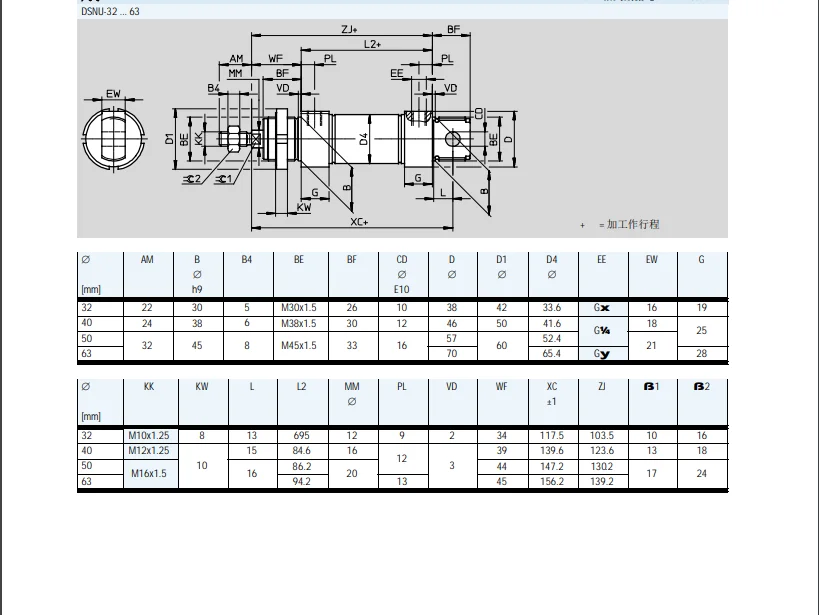
Task: Click the 21 value in EW column
Action: 651,345
